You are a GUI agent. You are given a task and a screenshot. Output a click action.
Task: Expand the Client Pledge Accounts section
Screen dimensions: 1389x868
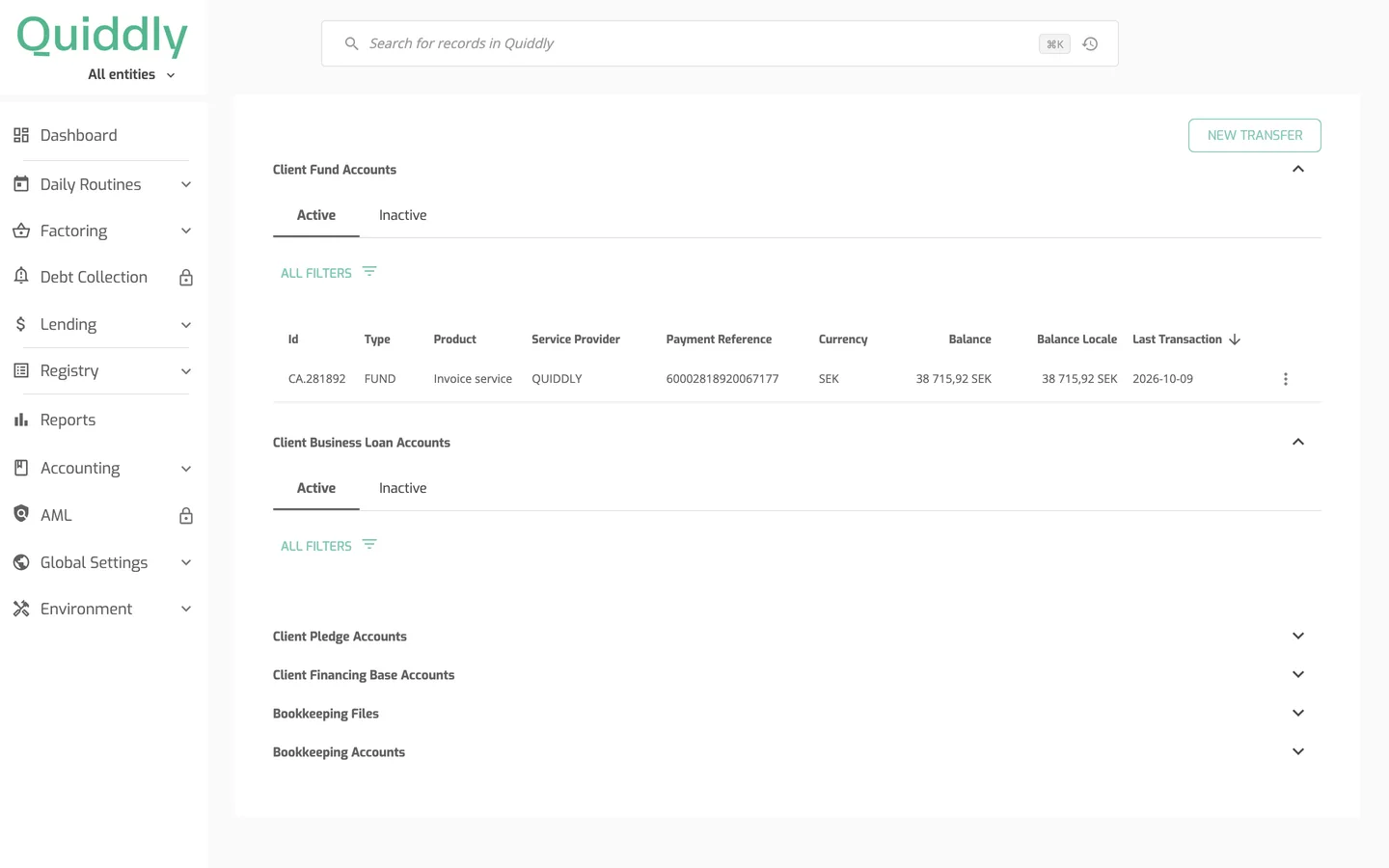[1298, 636]
